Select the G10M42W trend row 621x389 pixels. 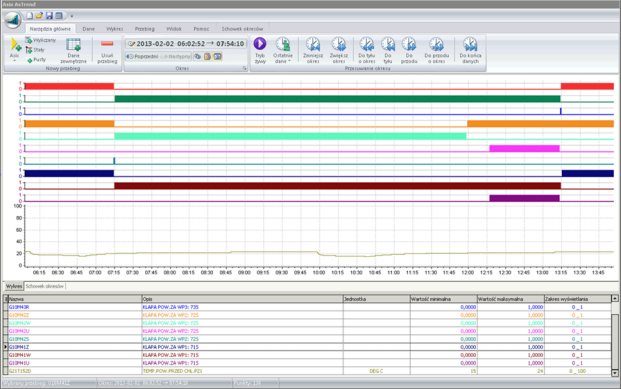click(x=307, y=323)
